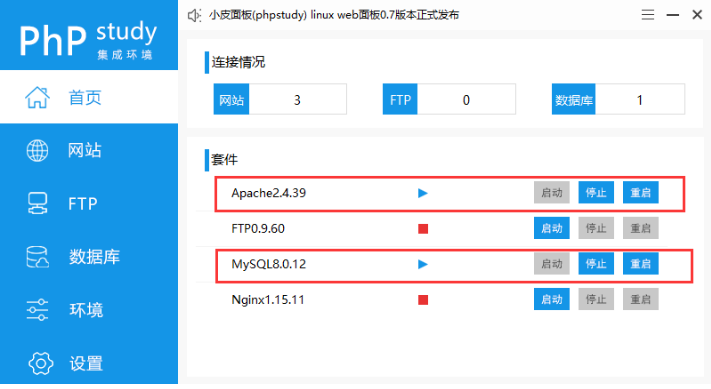Click the grayed 重启 button for FTP0.9.60
The height and width of the screenshot is (389, 711).
click(640, 228)
